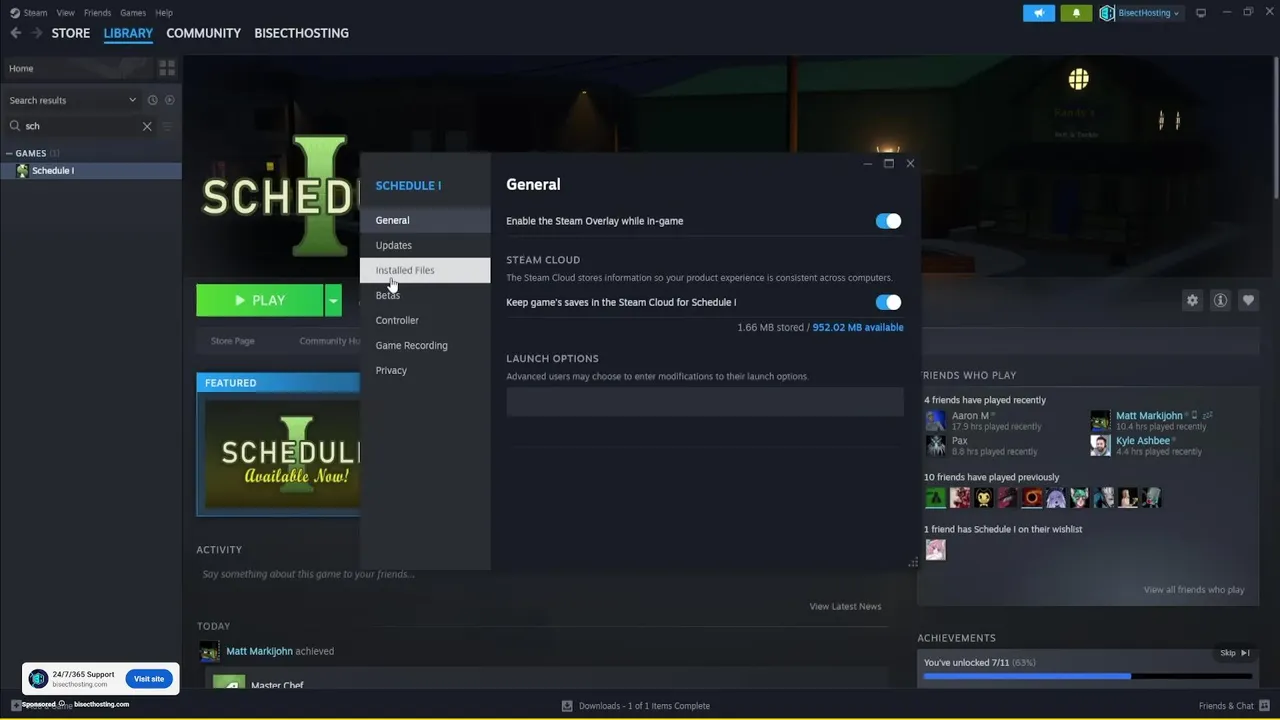The width and height of the screenshot is (1280, 720).
Task: Go to the COMMUNITY tab
Action: coord(203,33)
